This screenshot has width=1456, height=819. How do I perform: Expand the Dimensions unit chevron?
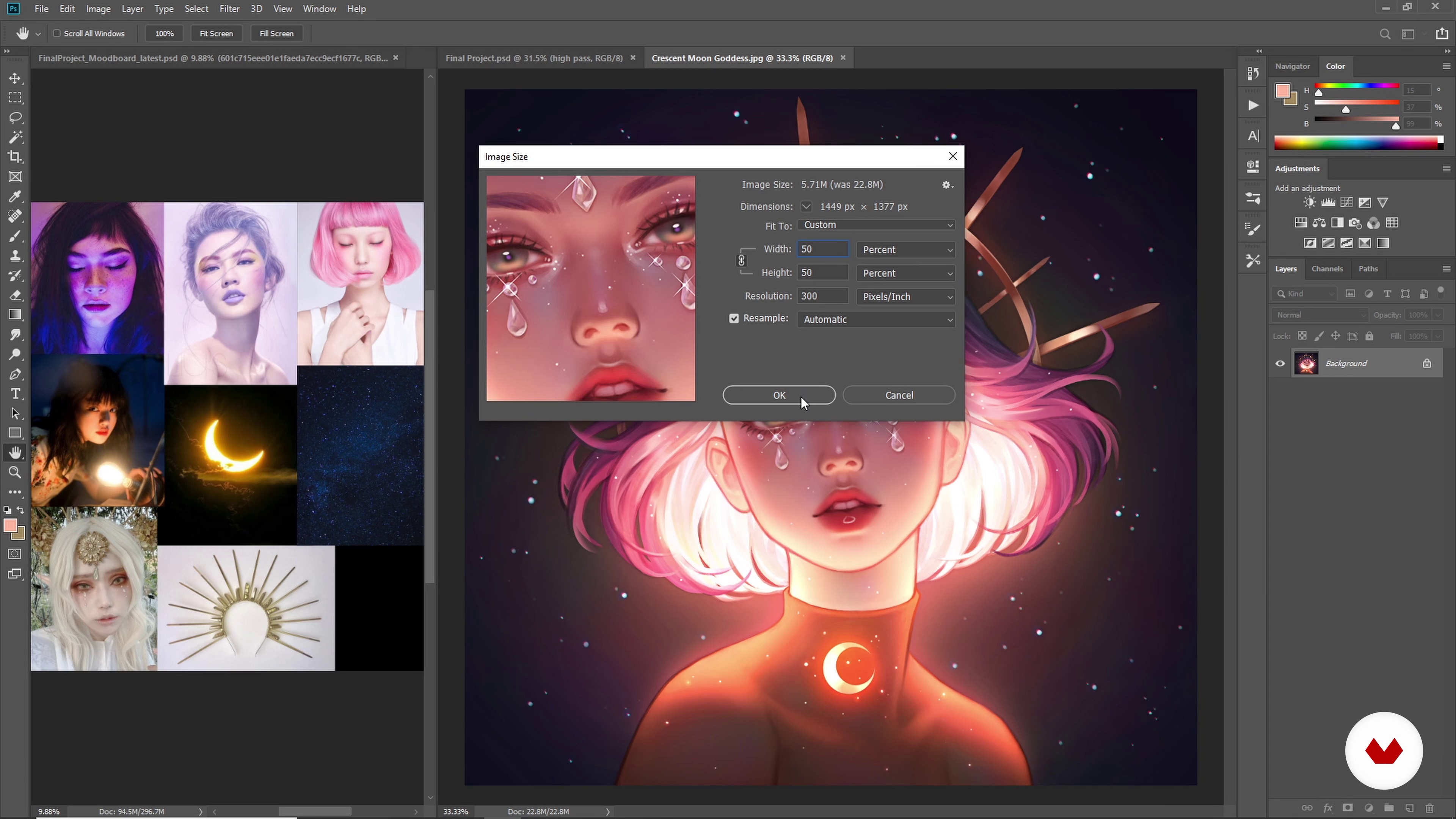click(x=806, y=207)
